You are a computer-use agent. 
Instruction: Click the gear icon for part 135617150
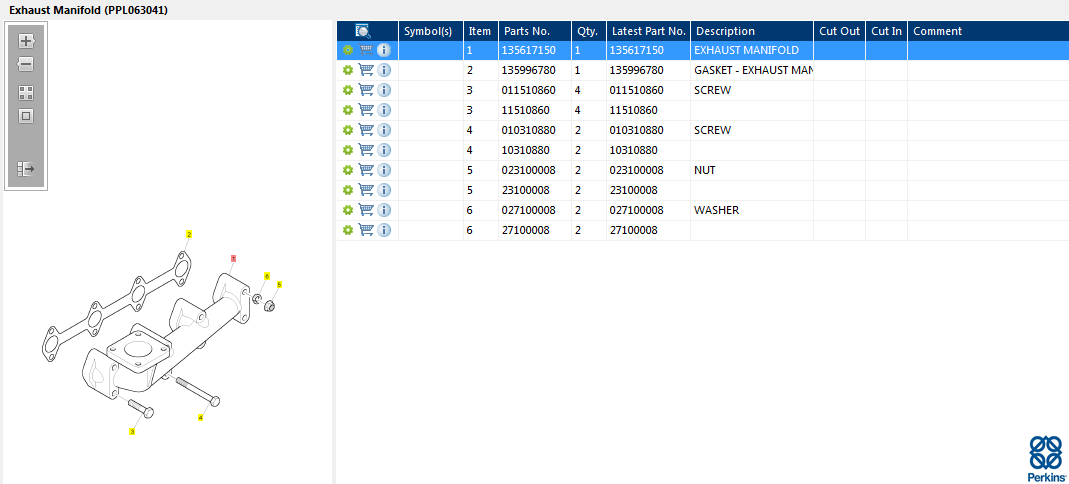(348, 50)
